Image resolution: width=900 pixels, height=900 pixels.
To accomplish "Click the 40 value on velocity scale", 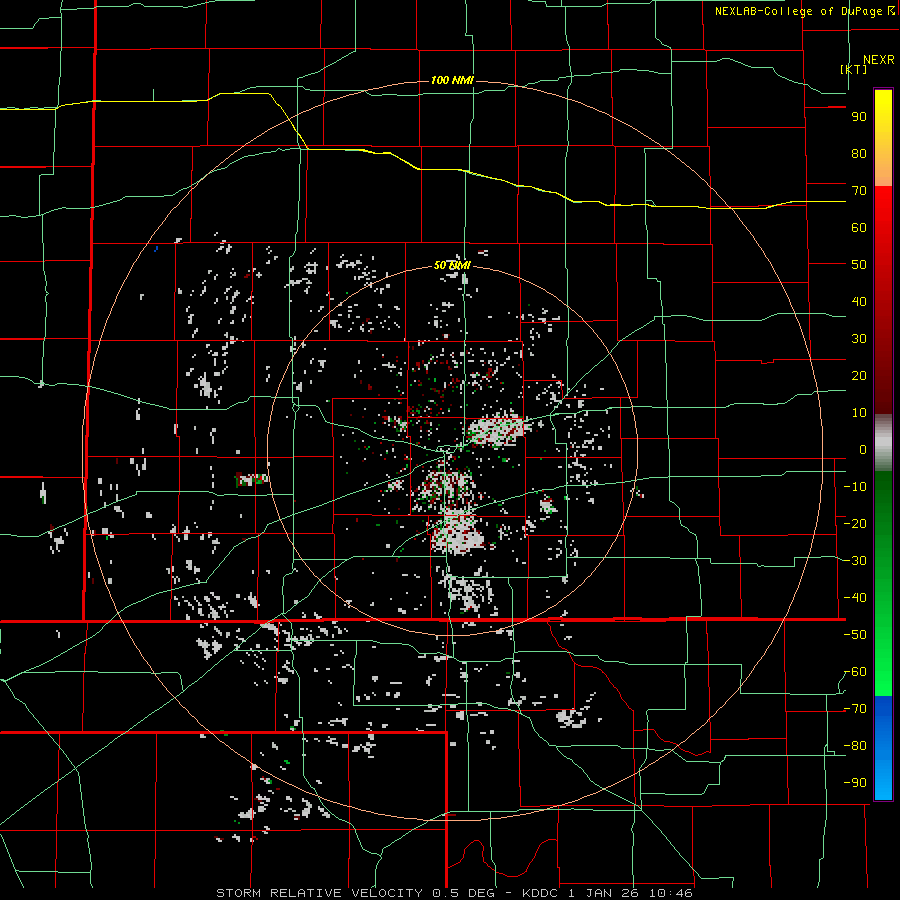I will pos(859,302).
